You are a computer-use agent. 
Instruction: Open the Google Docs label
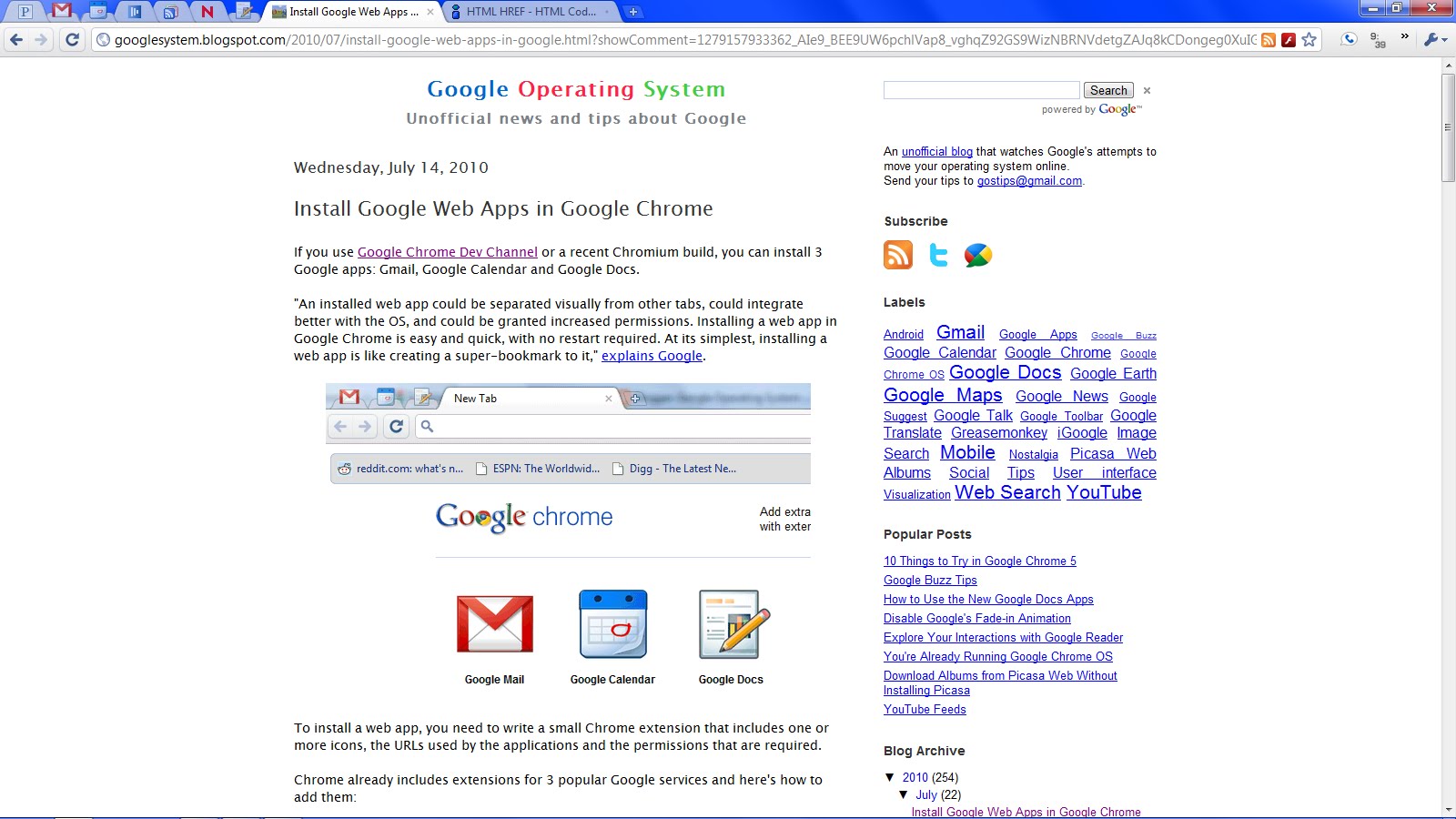[1006, 372]
